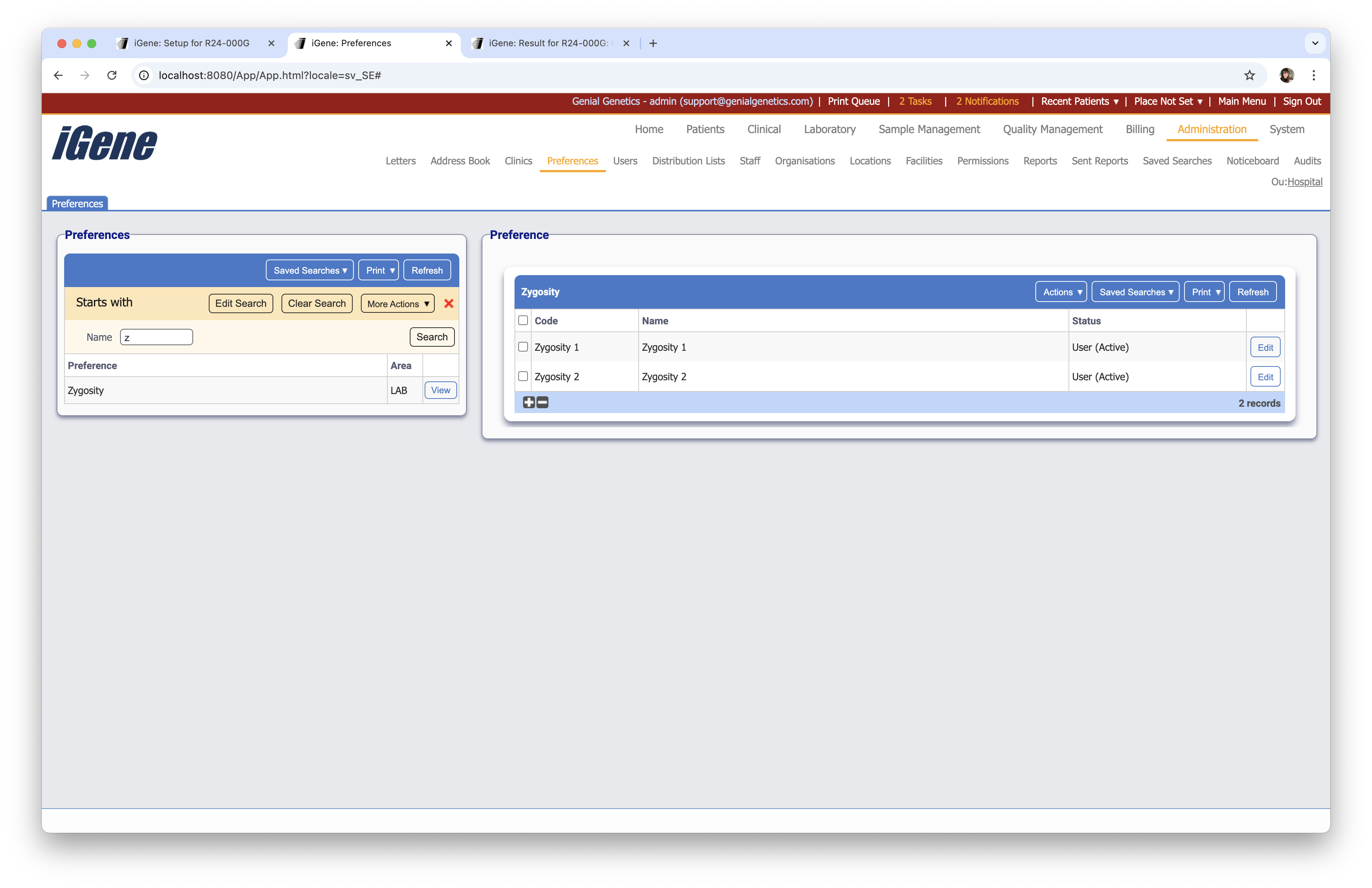
Task: Open the Recent Patients dropdown
Action: [x=1079, y=101]
